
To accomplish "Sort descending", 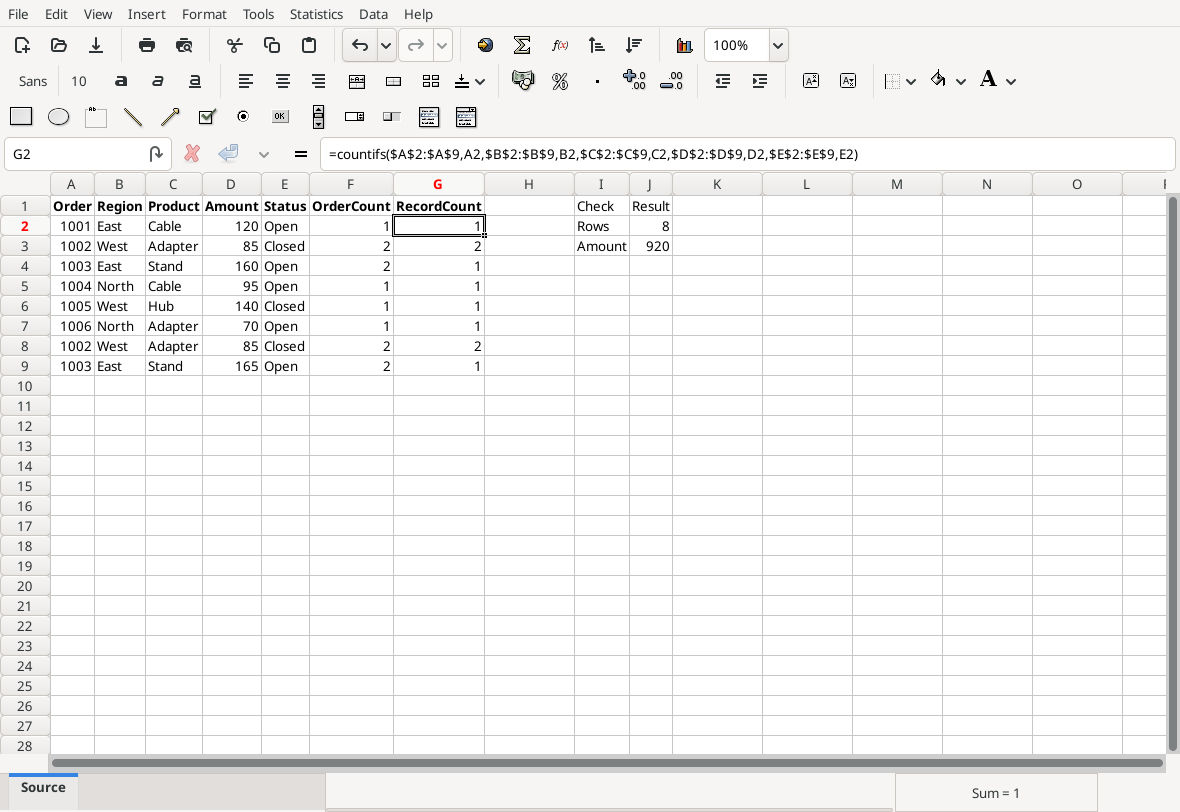I will 634,45.
